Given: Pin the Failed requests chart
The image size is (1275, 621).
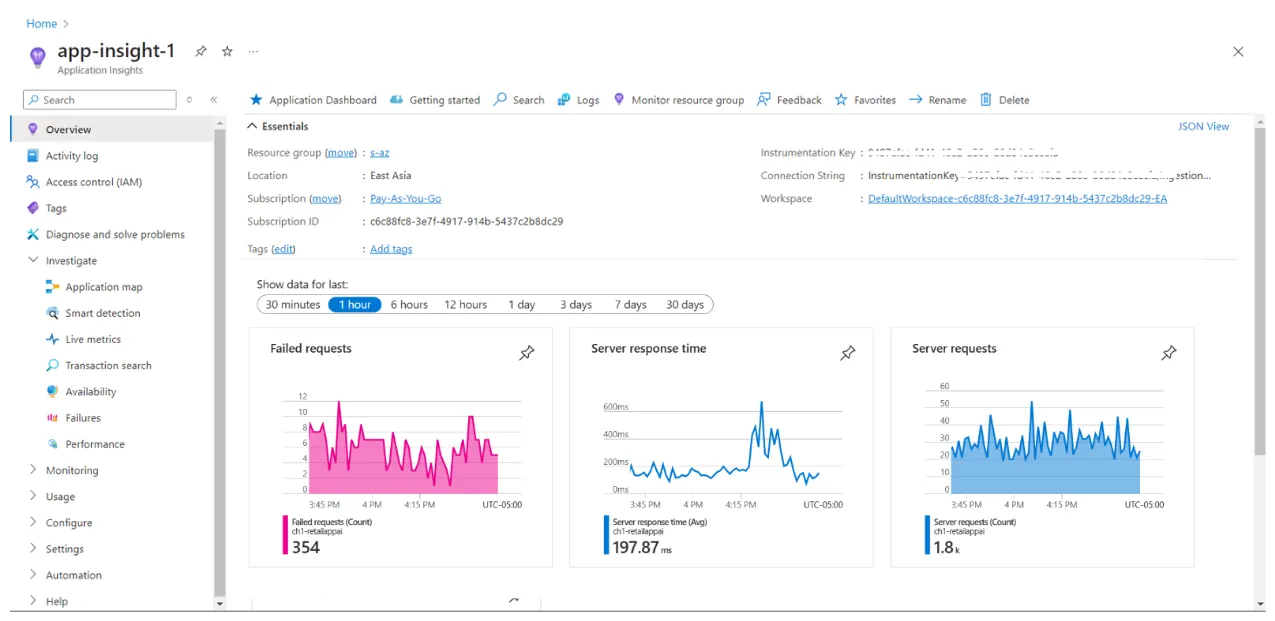Looking at the screenshot, I should pos(527,353).
